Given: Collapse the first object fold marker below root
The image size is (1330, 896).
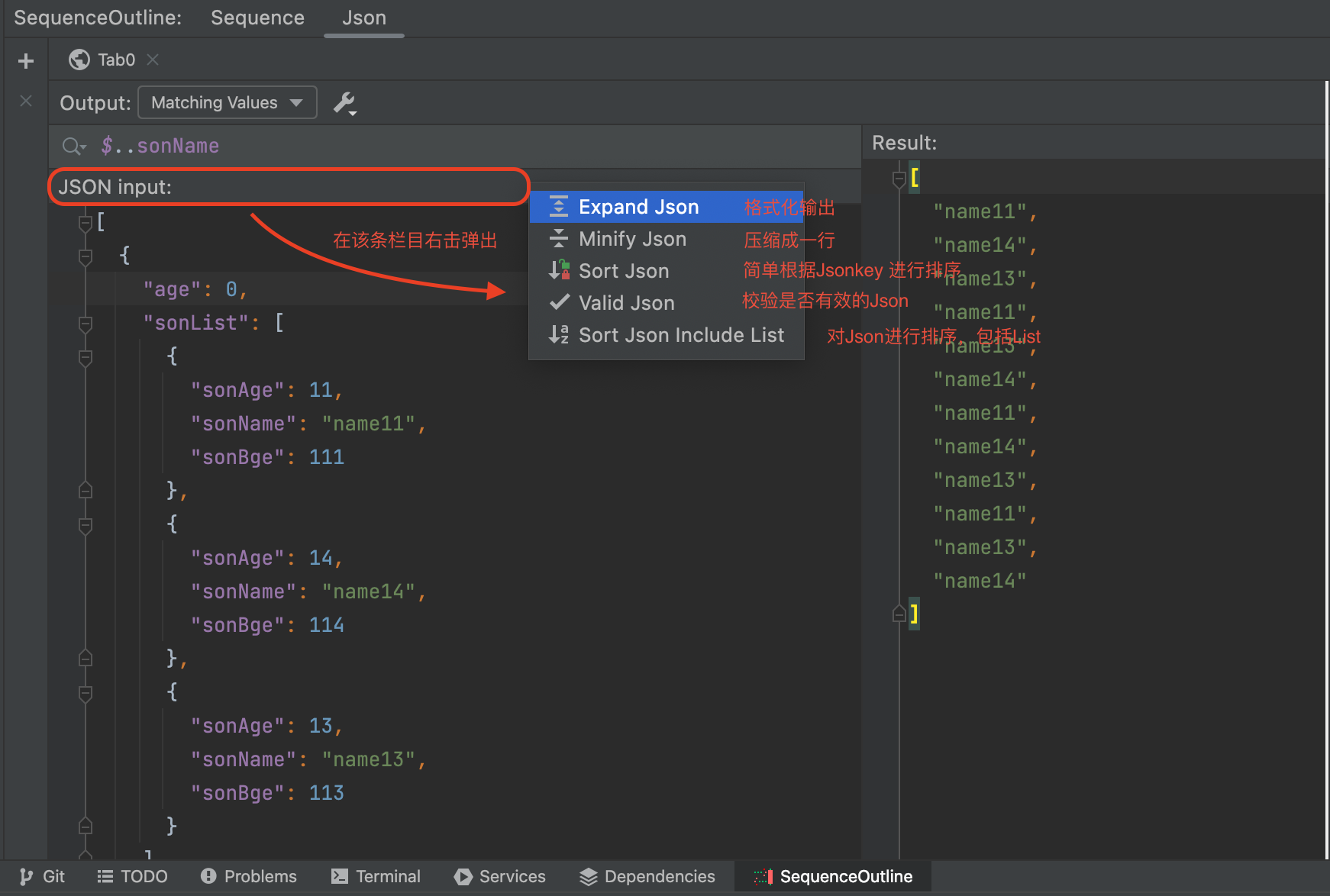Looking at the screenshot, I should [86, 256].
